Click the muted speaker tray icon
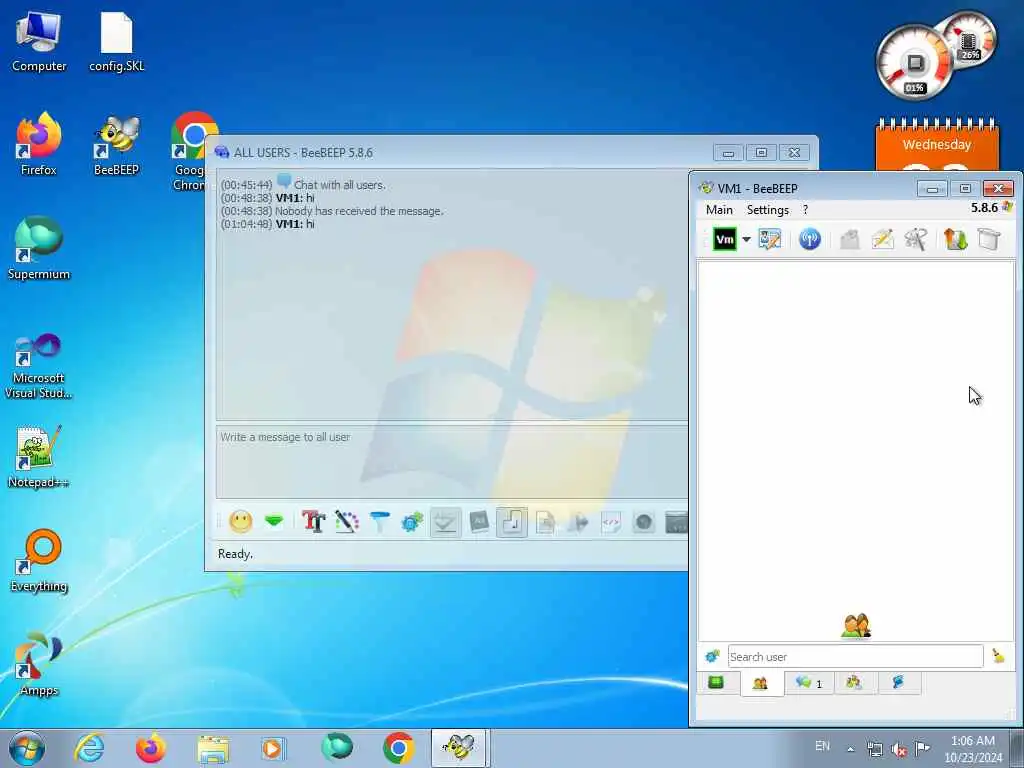The image size is (1024, 768). [x=899, y=749]
